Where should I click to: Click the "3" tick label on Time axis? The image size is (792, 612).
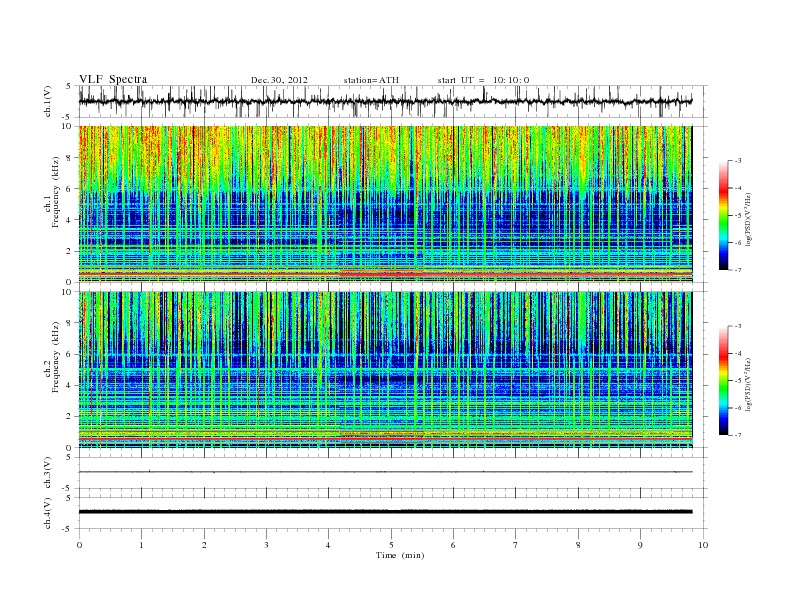coord(266,545)
